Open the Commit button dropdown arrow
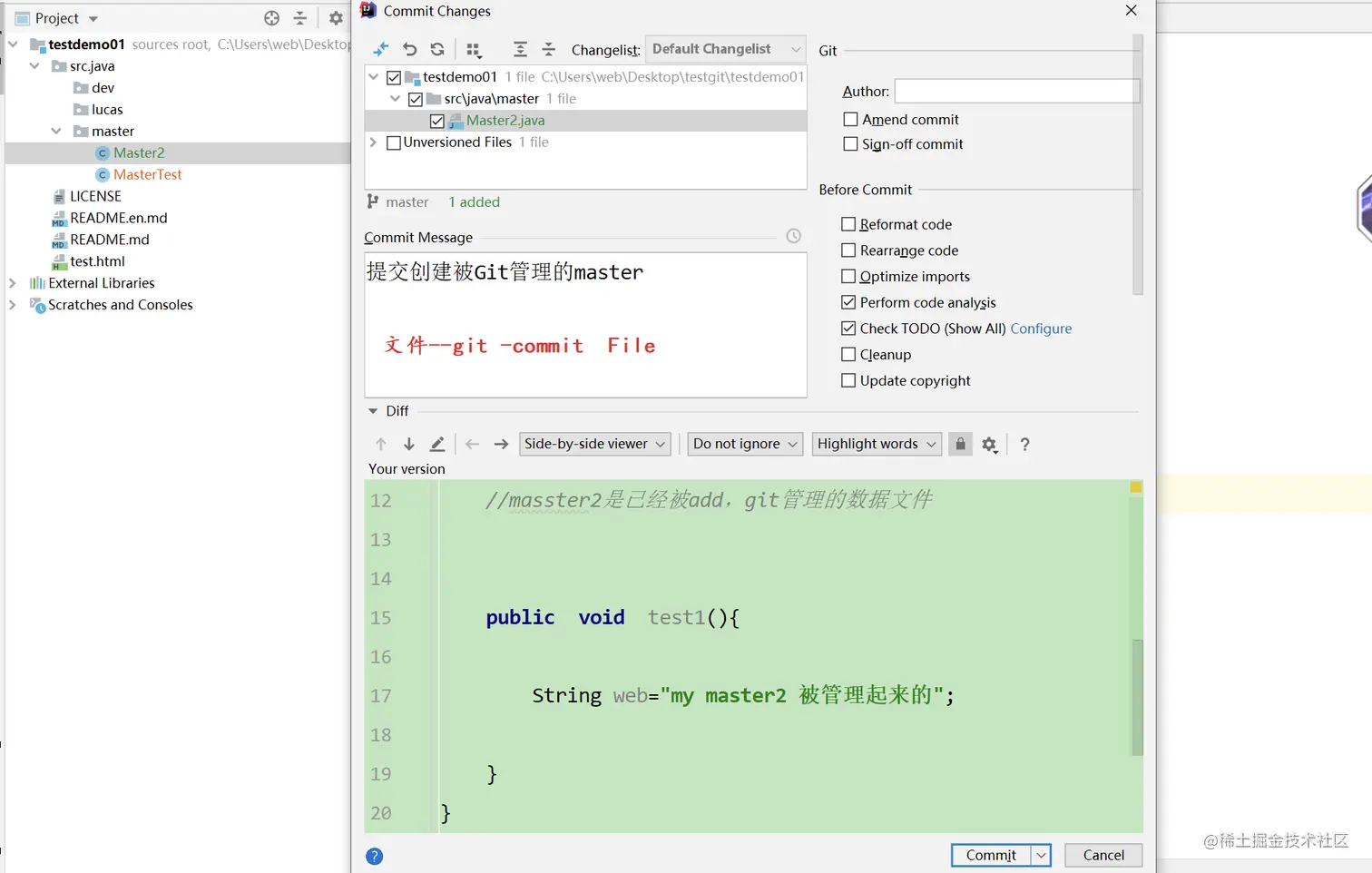1372x873 pixels. point(1041,855)
